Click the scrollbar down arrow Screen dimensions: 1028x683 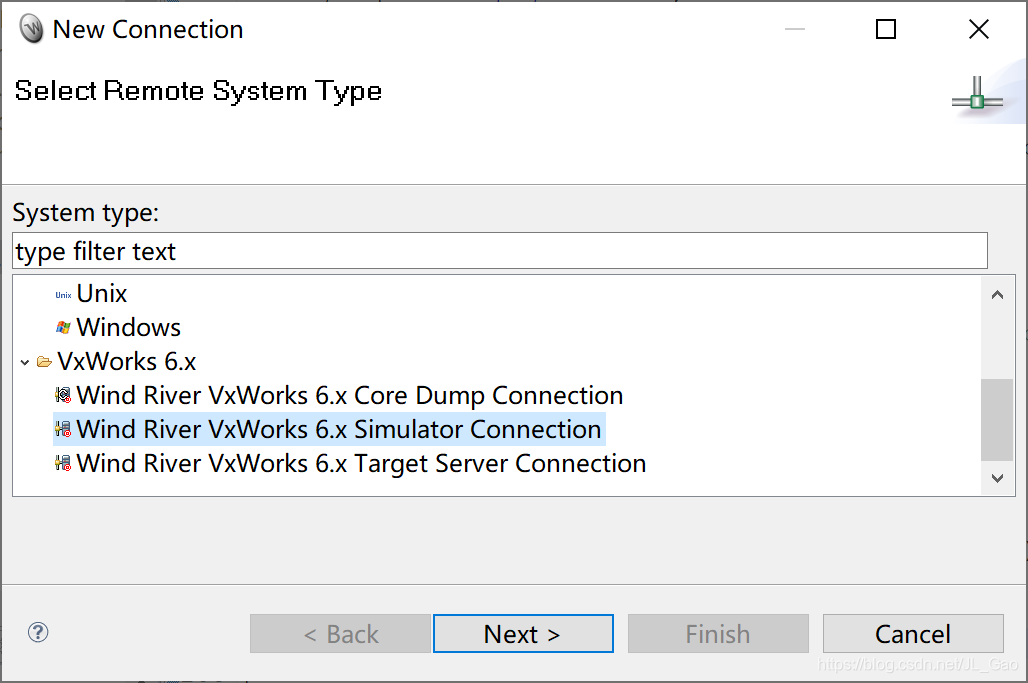tap(997, 478)
